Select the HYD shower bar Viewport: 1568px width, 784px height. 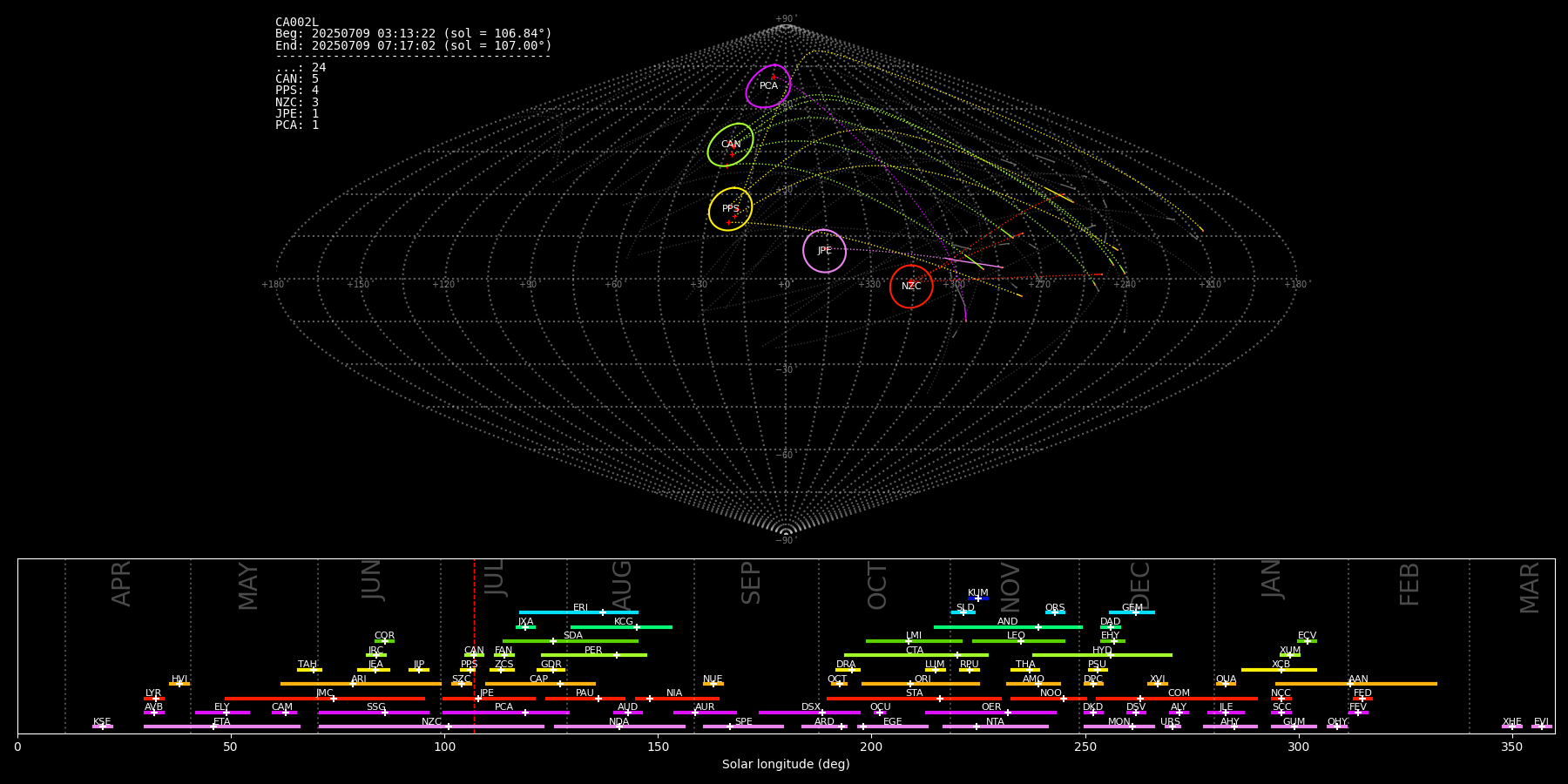[x=1102, y=655]
